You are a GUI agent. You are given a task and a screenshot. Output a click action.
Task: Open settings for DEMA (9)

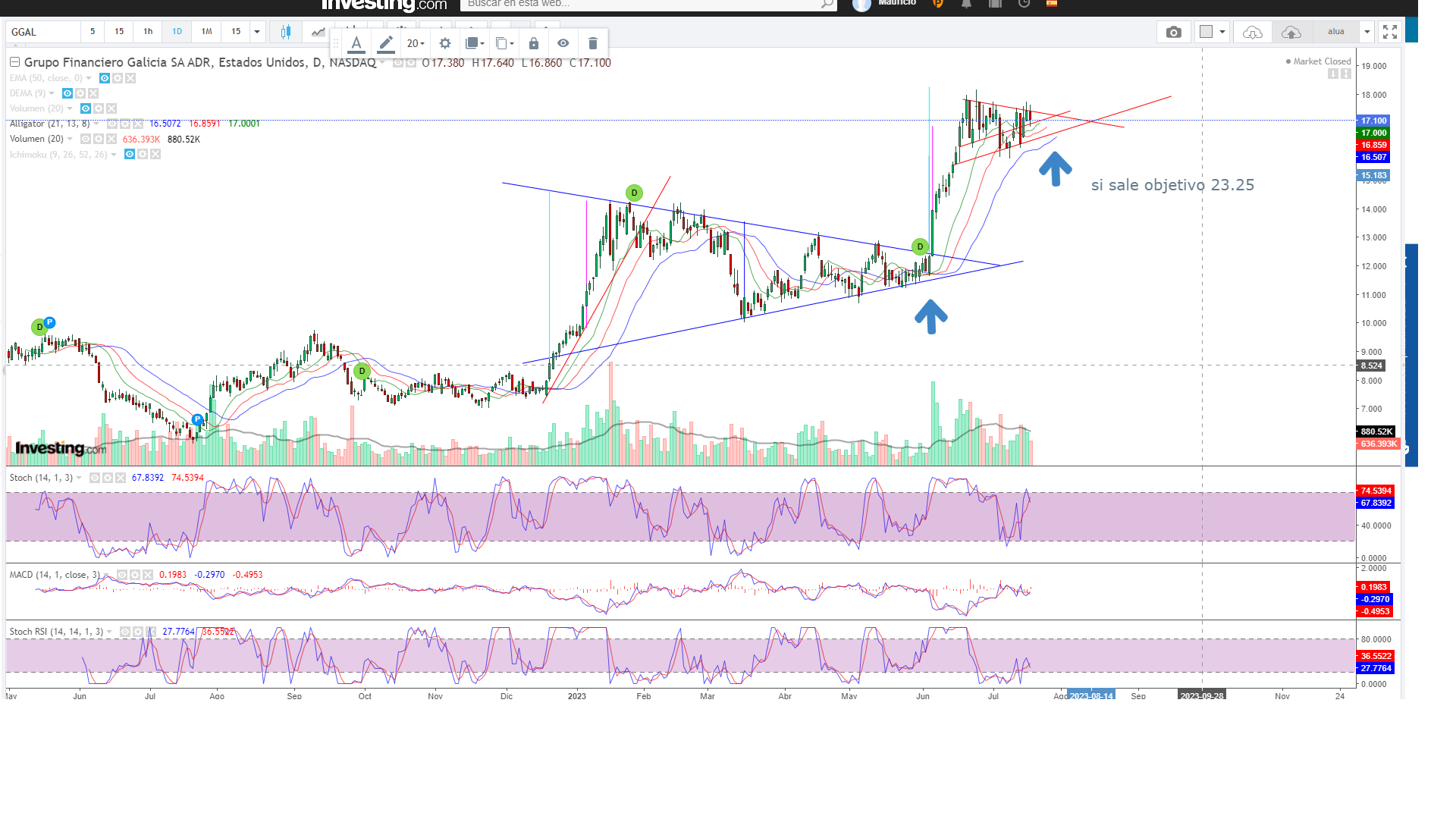(x=80, y=93)
